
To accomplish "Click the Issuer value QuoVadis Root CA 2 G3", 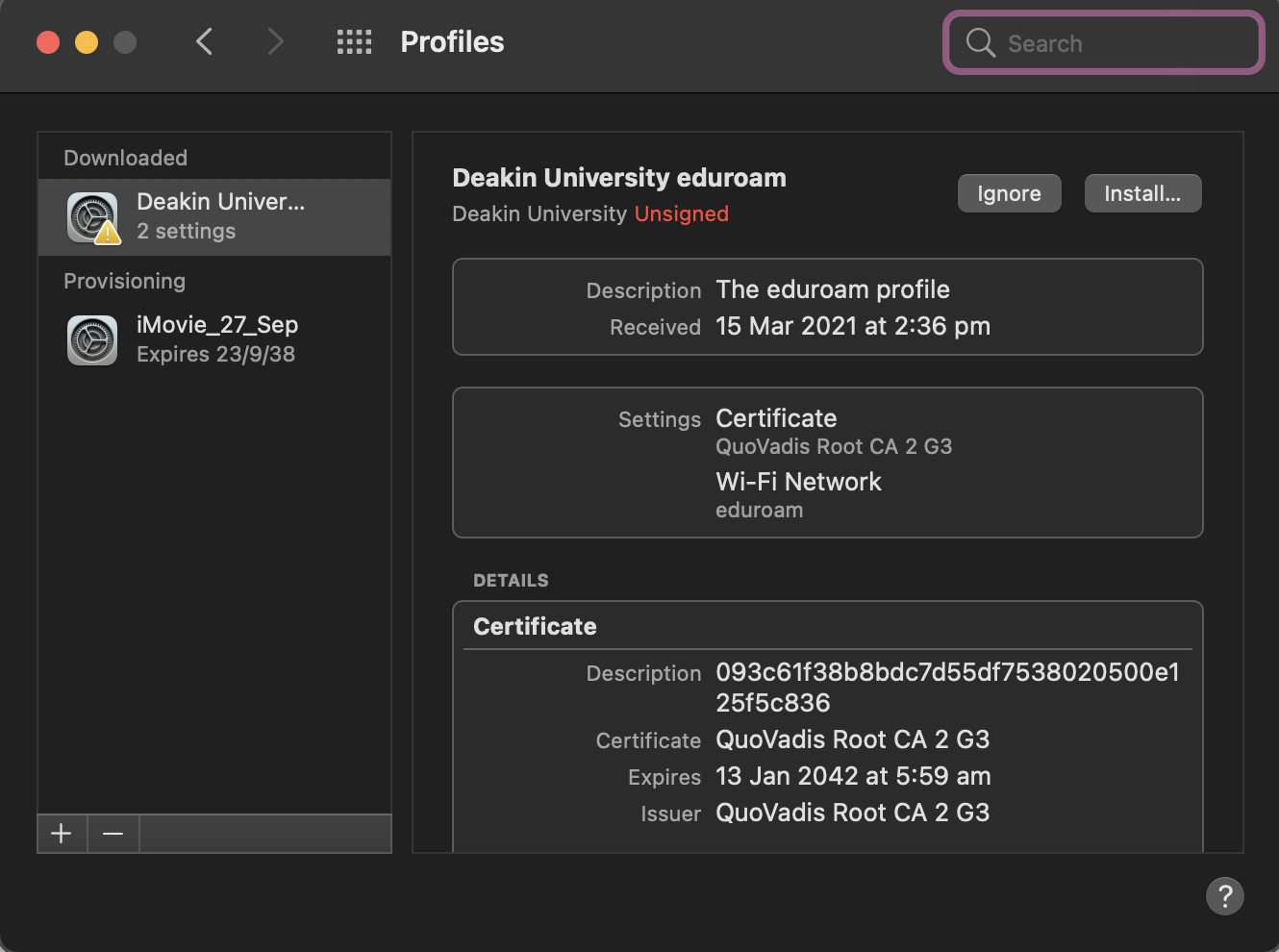I will (852, 813).
